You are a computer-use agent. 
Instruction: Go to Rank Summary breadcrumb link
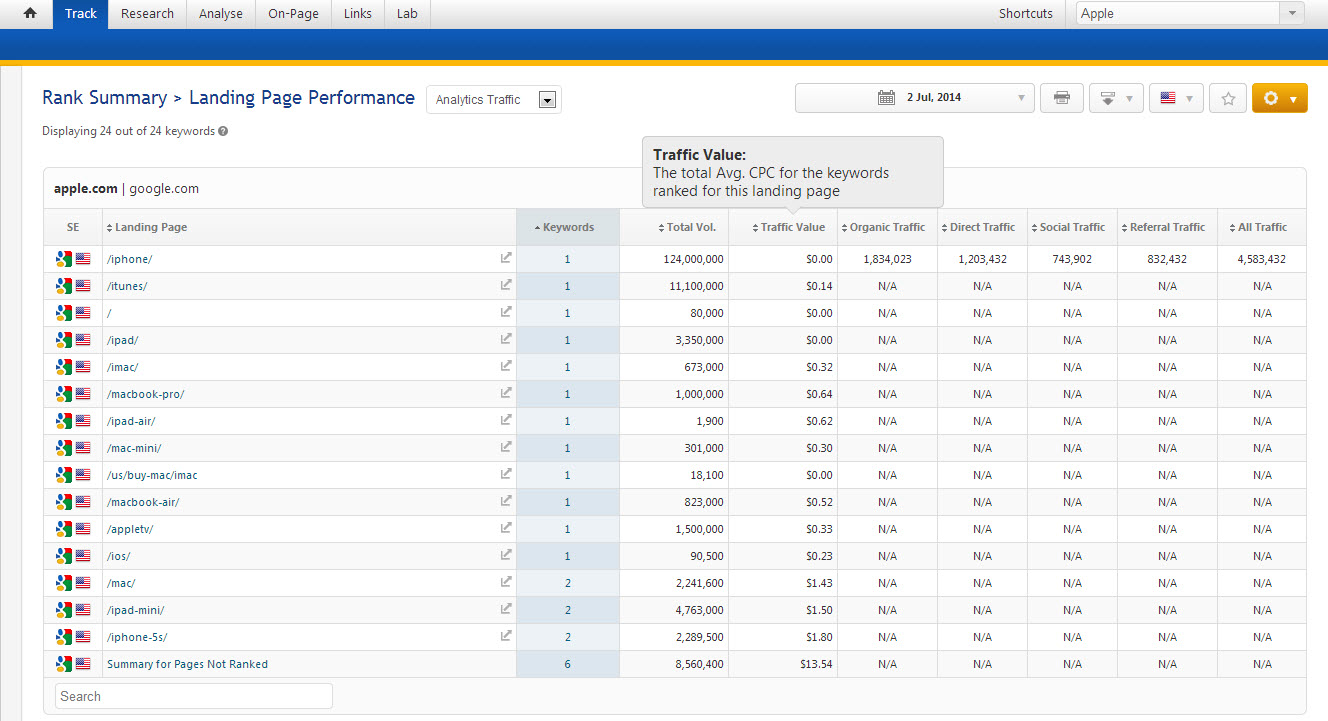104,98
